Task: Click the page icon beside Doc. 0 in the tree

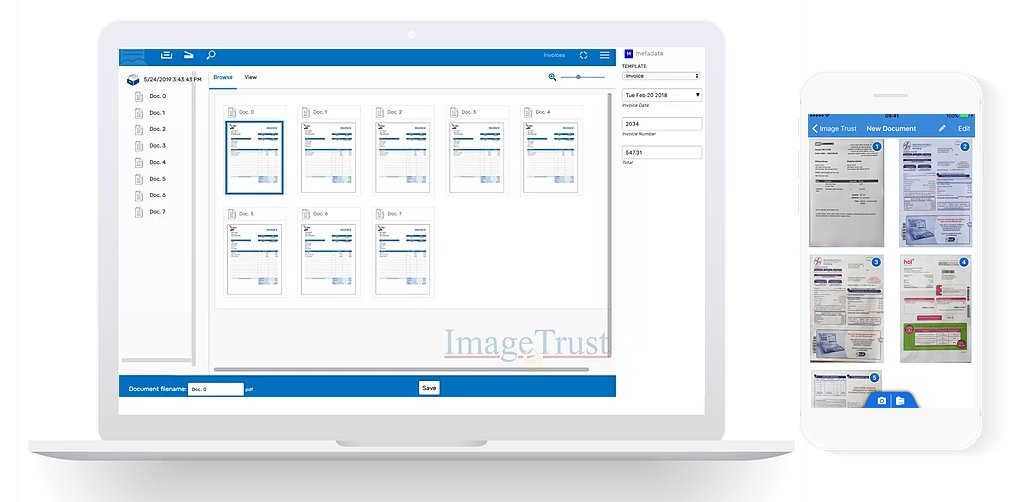Action: 138,96
